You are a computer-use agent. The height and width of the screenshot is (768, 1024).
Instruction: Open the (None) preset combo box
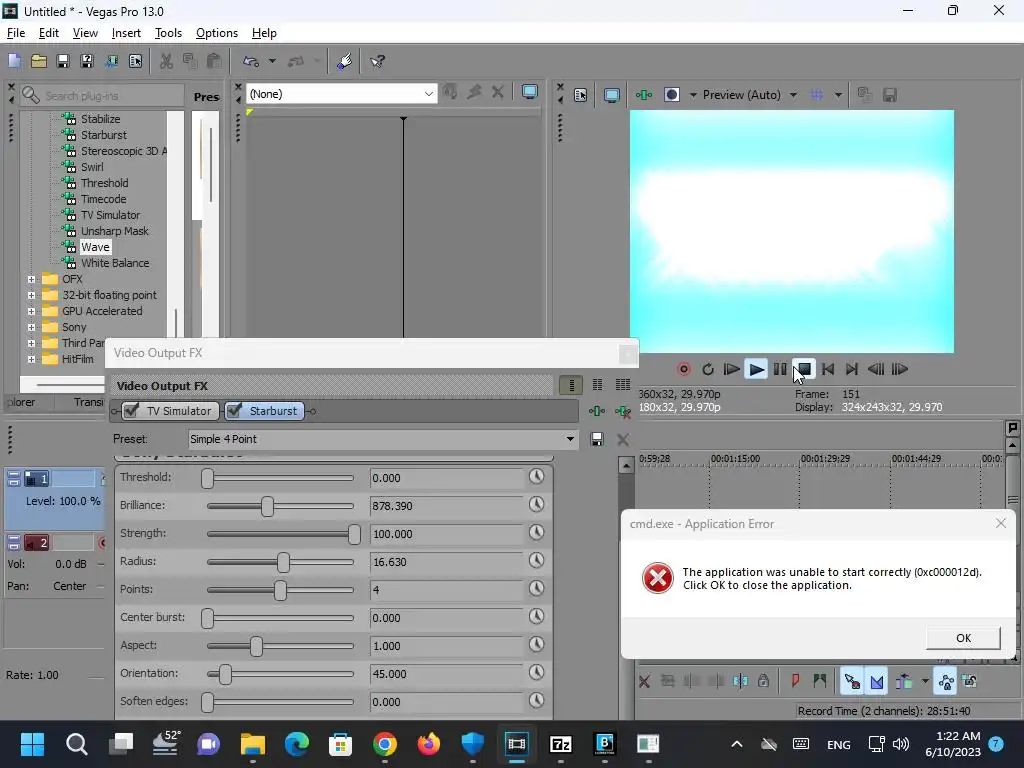(x=341, y=94)
